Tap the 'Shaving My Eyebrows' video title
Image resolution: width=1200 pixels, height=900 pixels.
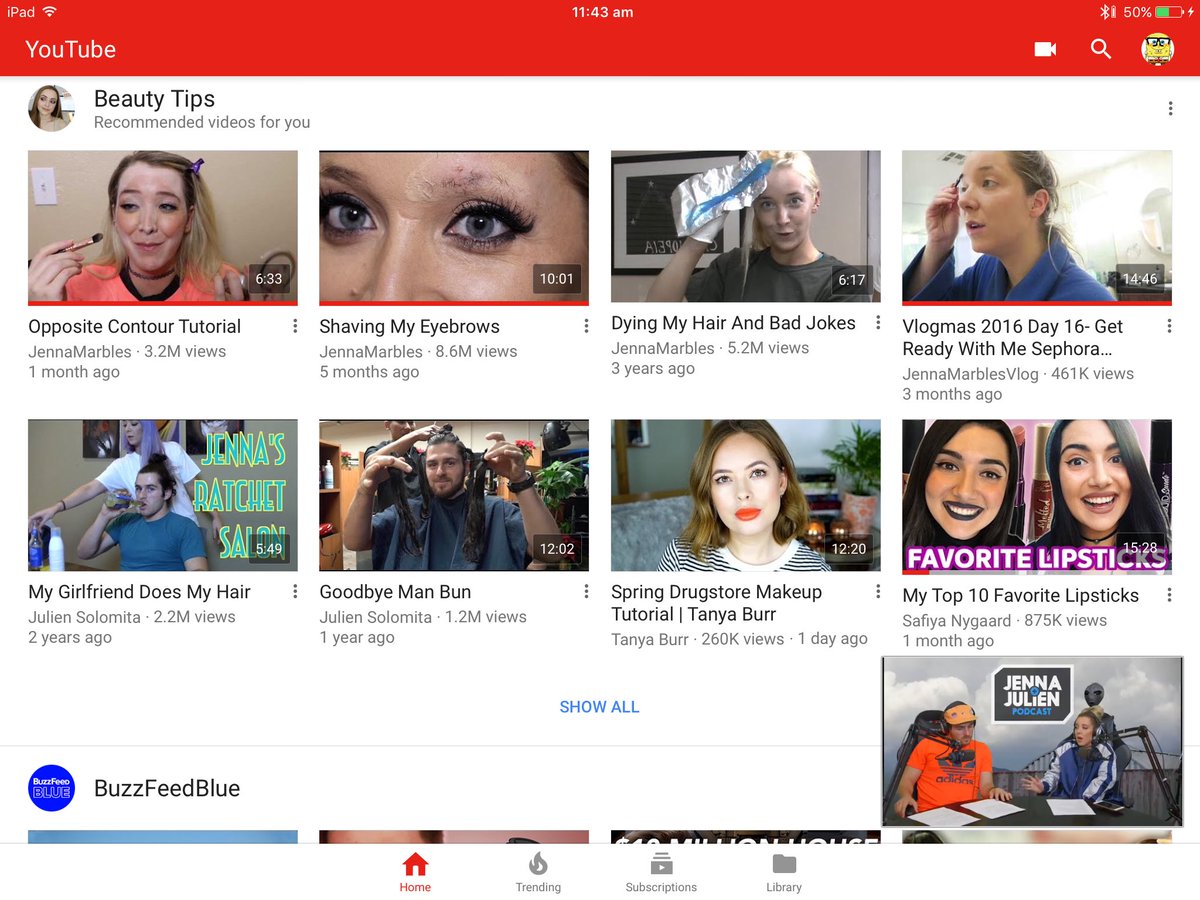click(x=409, y=326)
